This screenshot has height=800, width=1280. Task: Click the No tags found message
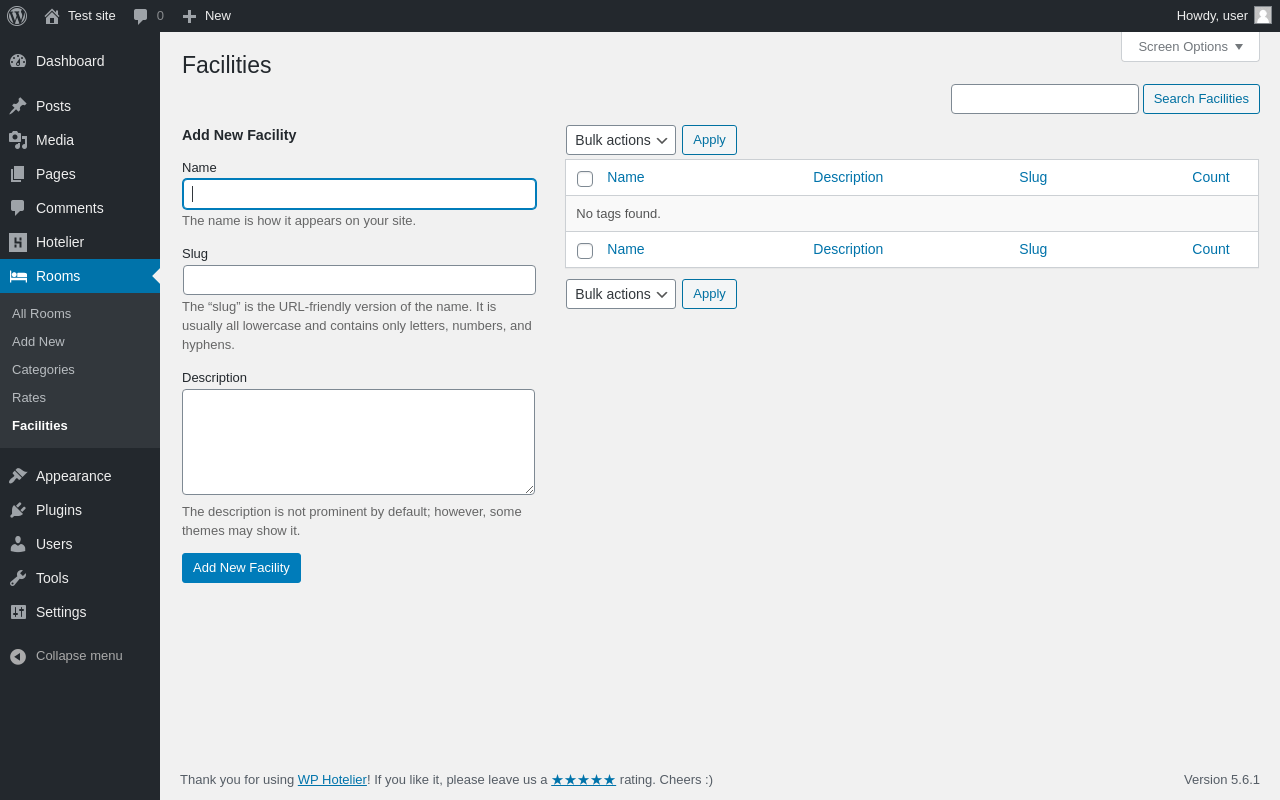click(x=618, y=213)
